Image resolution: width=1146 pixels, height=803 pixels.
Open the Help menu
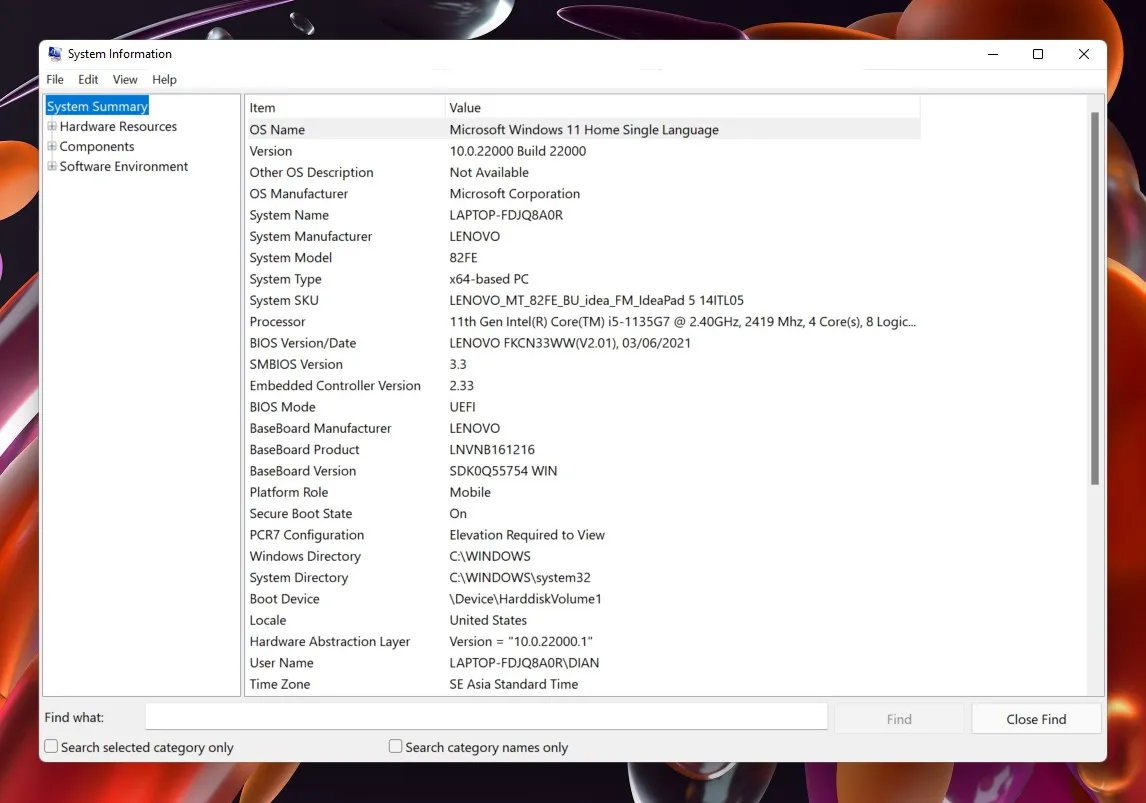(x=164, y=80)
